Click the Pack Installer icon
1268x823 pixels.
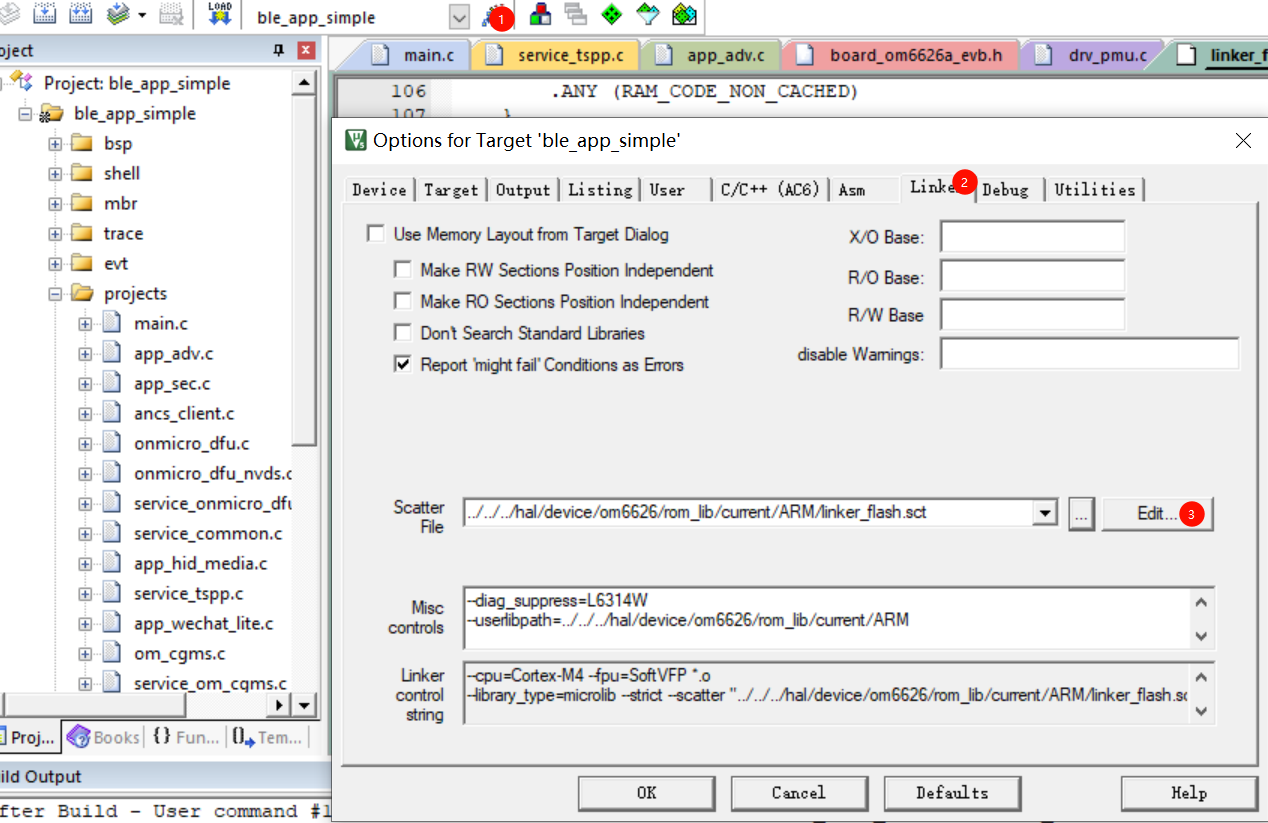[x=684, y=14]
